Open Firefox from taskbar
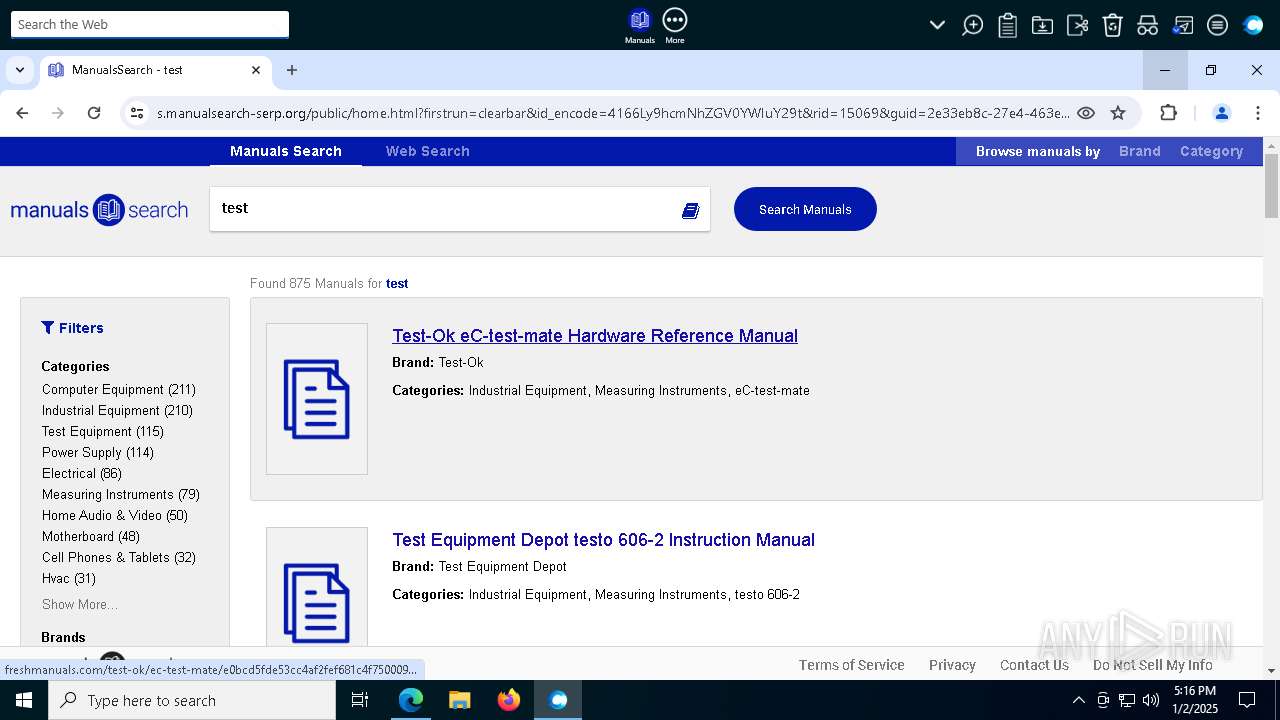The height and width of the screenshot is (720, 1280). pyautogui.click(x=509, y=700)
